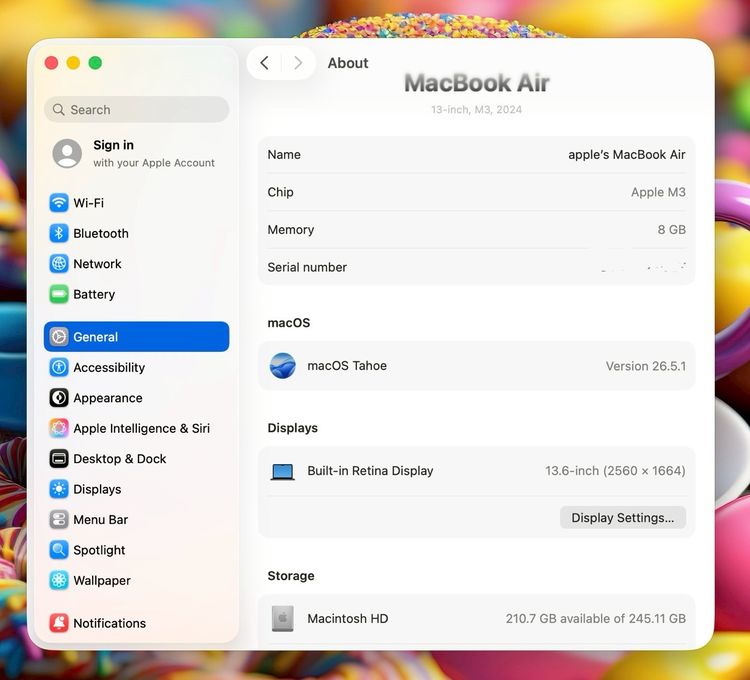Open the Displays pane from the sidebar
Screen dimensions: 750x680
click(136, 489)
